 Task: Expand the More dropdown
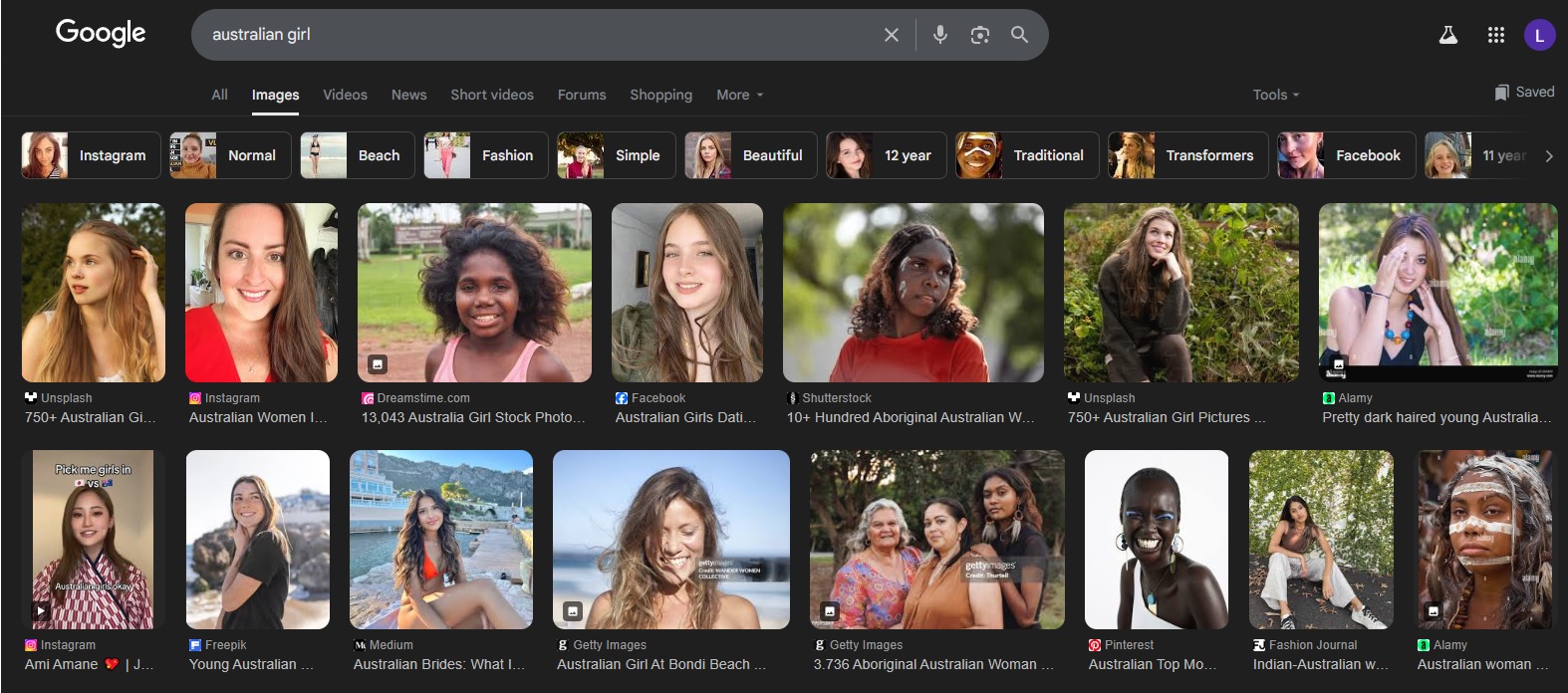[740, 95]
